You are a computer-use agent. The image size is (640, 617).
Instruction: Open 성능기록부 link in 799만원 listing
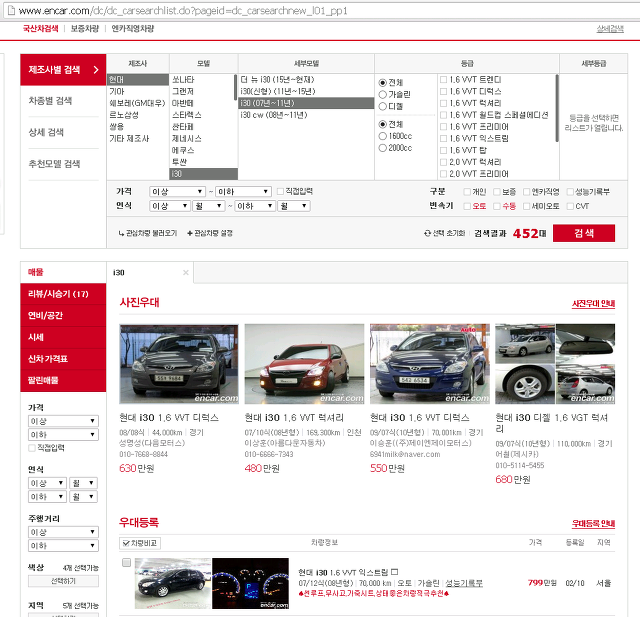(x=464, y=583)
